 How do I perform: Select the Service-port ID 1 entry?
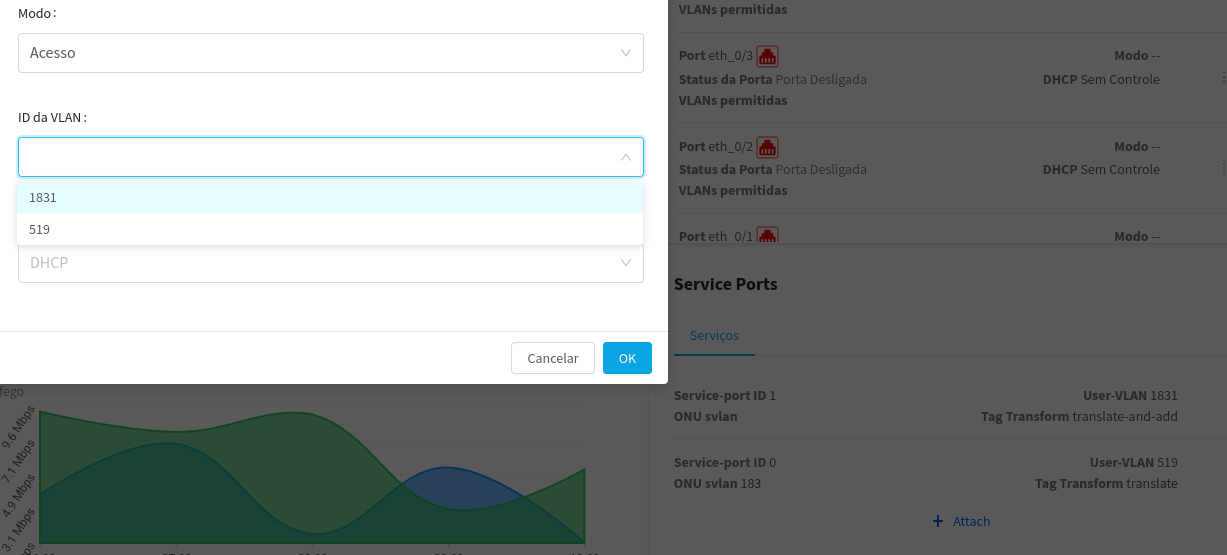point(925,405)
